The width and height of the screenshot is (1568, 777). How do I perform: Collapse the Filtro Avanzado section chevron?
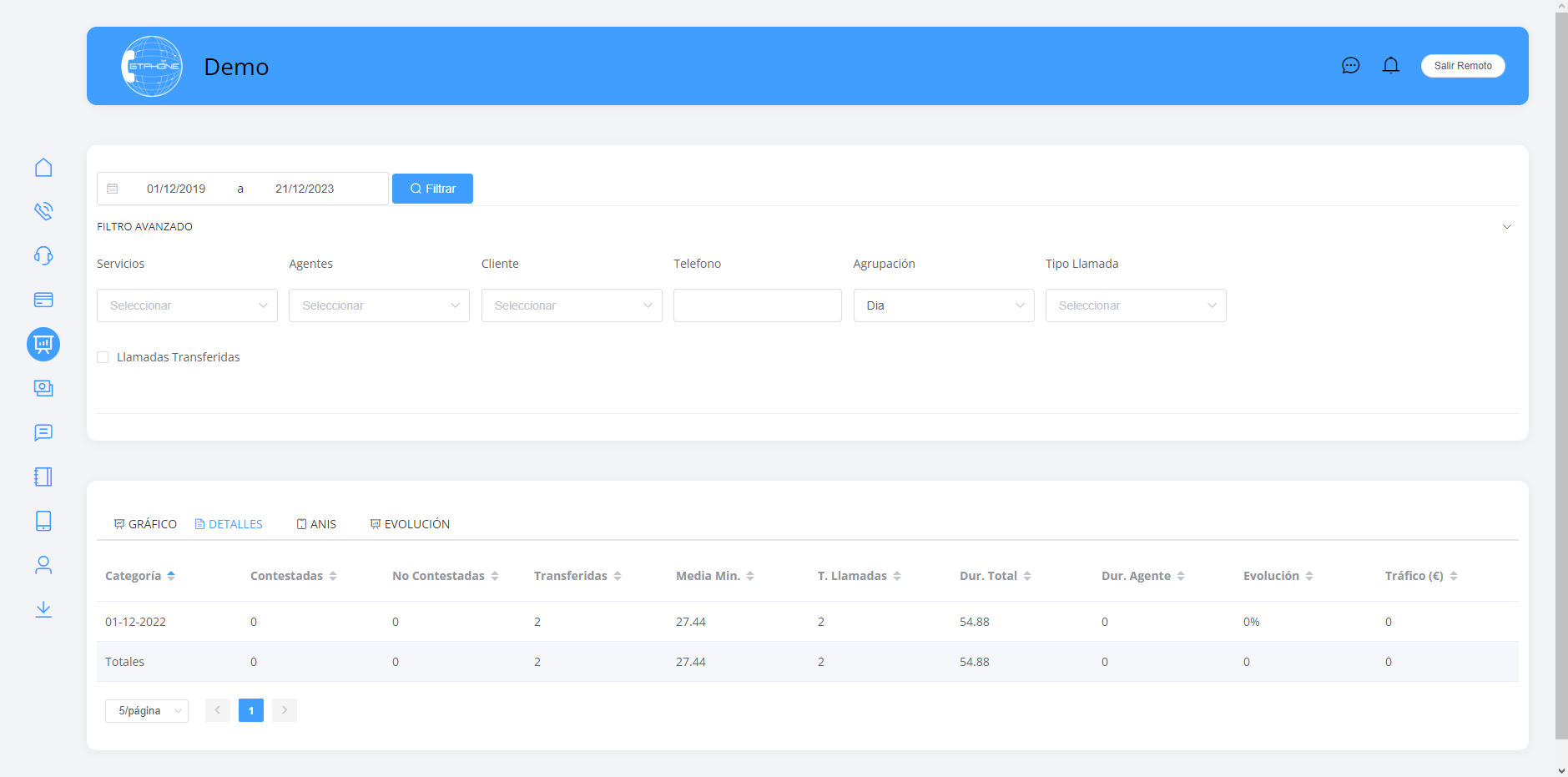(1506, 227)
